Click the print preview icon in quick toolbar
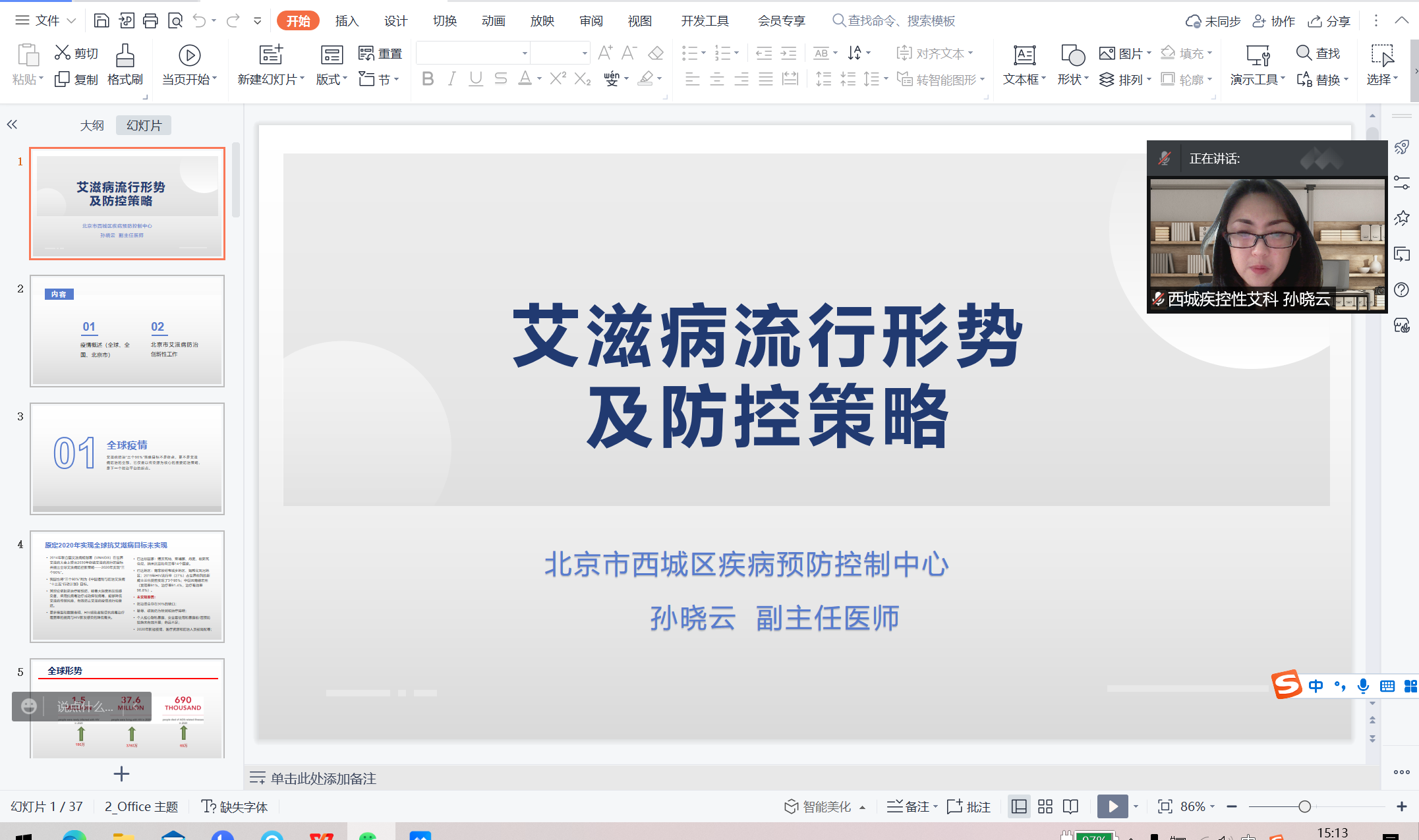The image size is (1419, 840). click(x=175, y=21)
